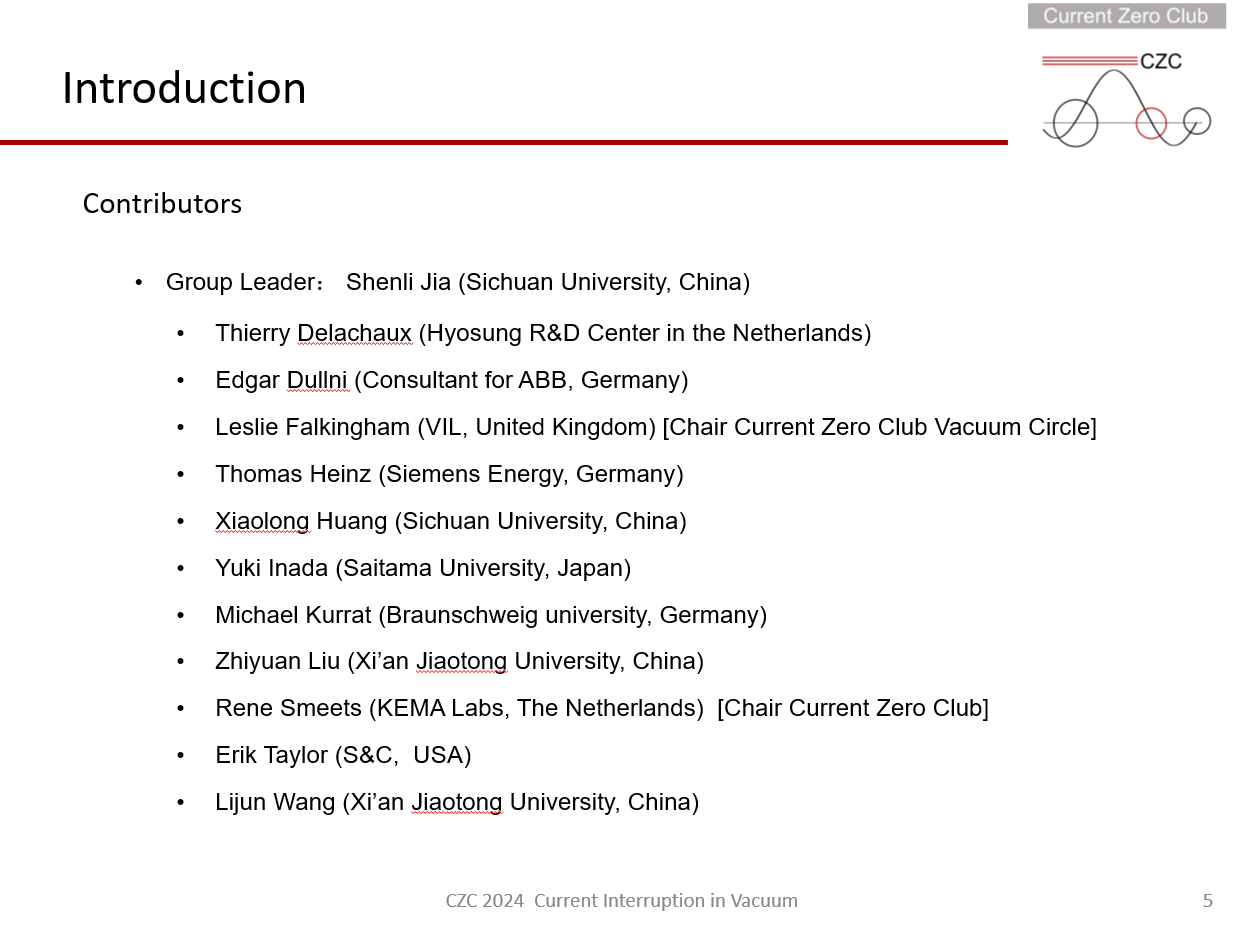Click the CZC waveform logo
This screenshot has width=1246, height=930.
coord(1126,100)
